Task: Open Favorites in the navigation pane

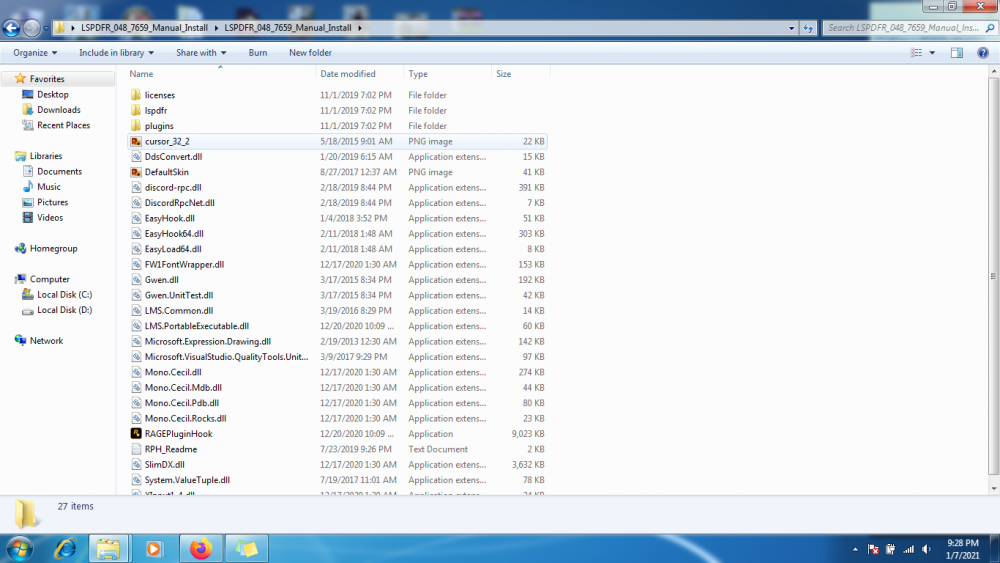Action: [x=47, y=79]
